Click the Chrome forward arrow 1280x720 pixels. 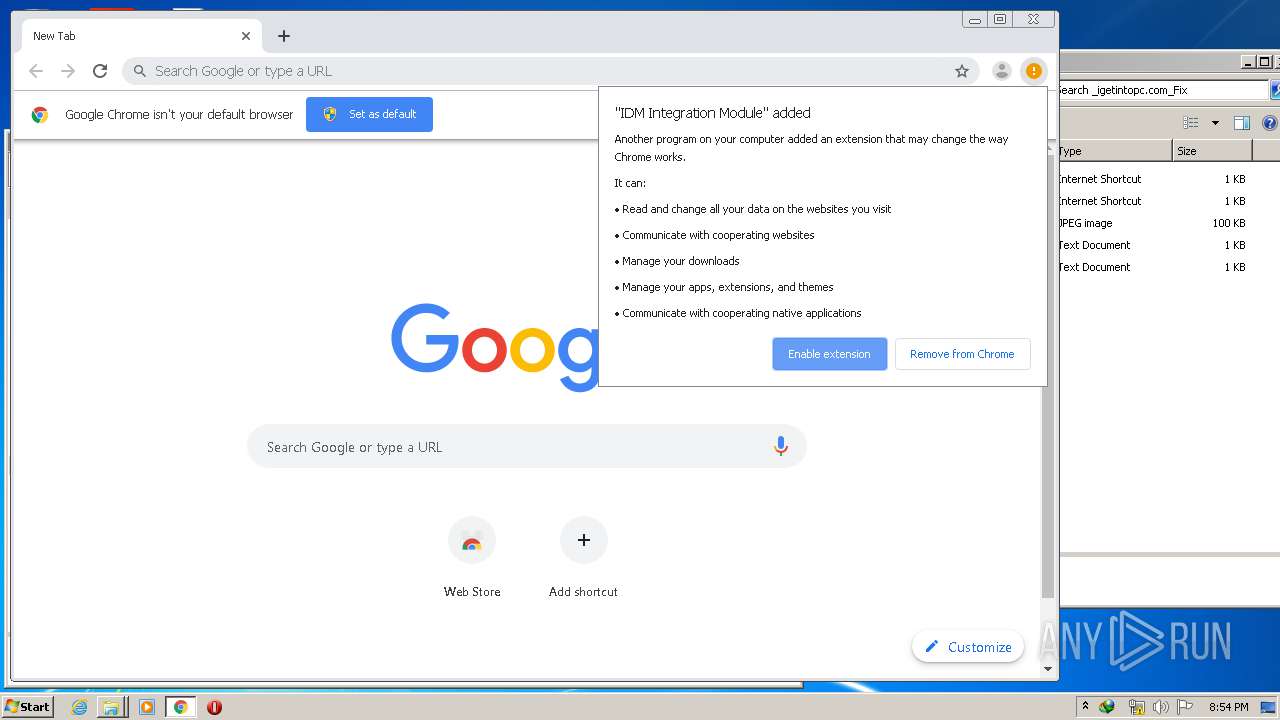point(68,71)
